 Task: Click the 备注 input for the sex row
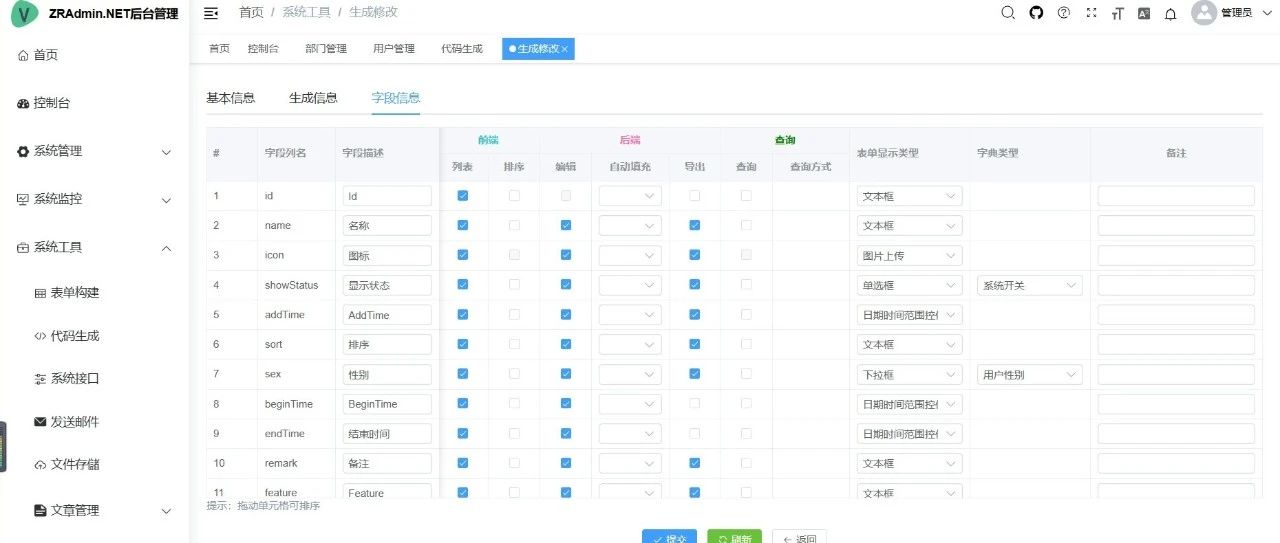point(1176,375)
